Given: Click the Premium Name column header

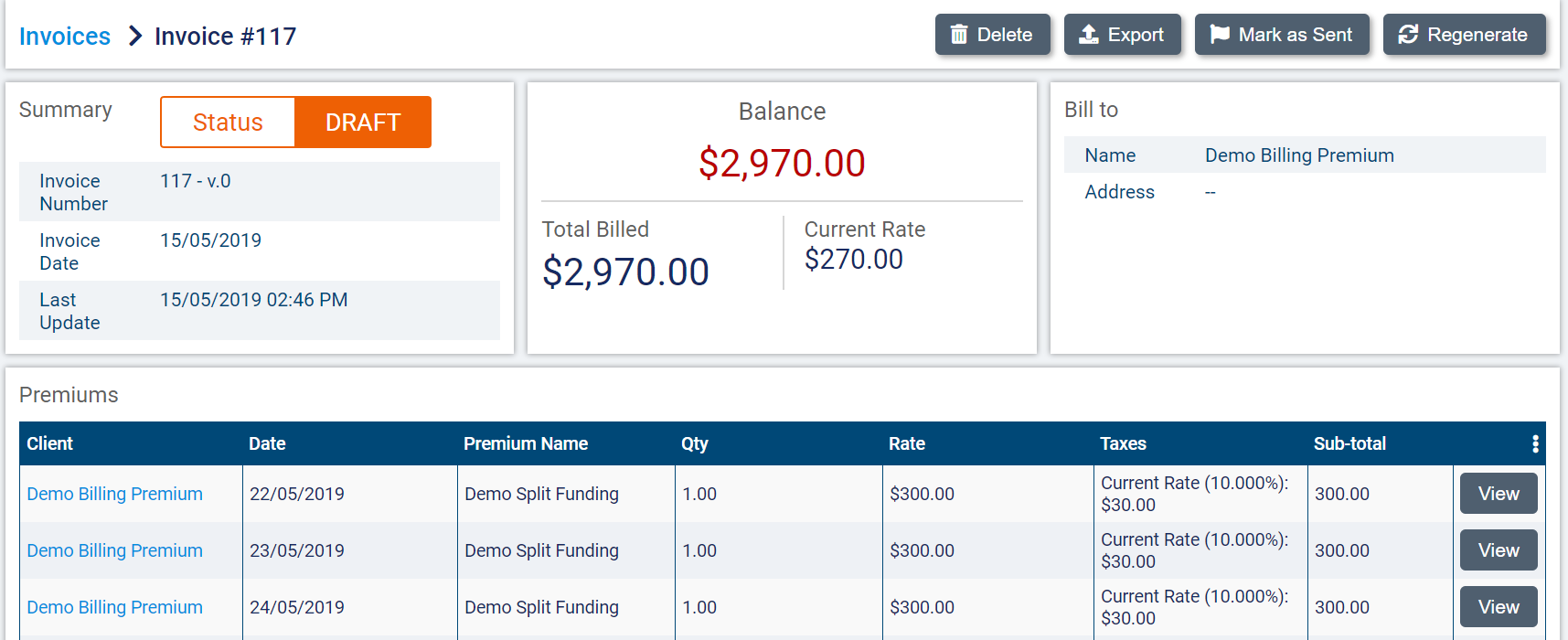Looking at the screenshot, I should point(526,443).
